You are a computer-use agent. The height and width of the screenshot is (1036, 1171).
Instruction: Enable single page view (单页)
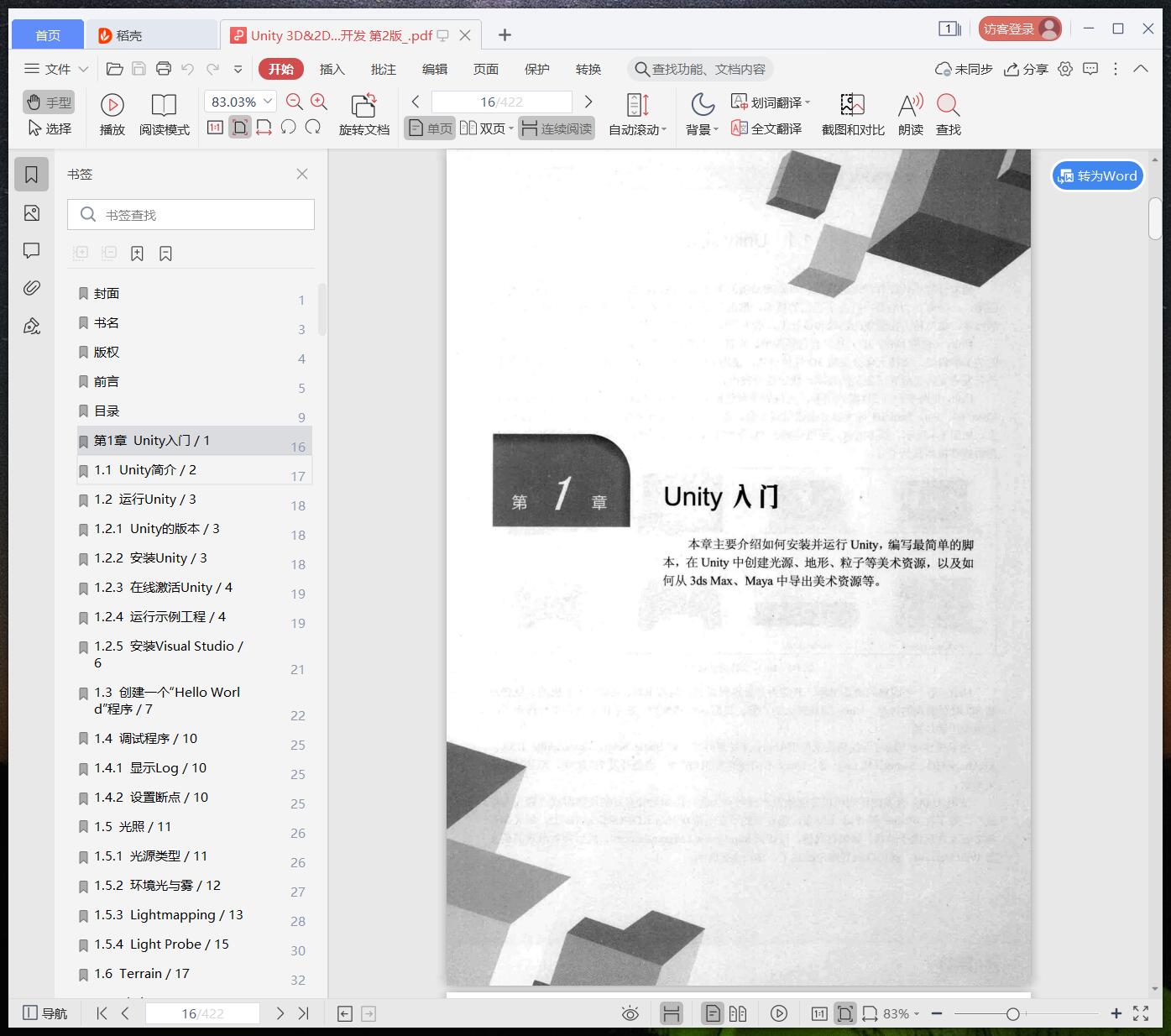[x=430, y=128]
